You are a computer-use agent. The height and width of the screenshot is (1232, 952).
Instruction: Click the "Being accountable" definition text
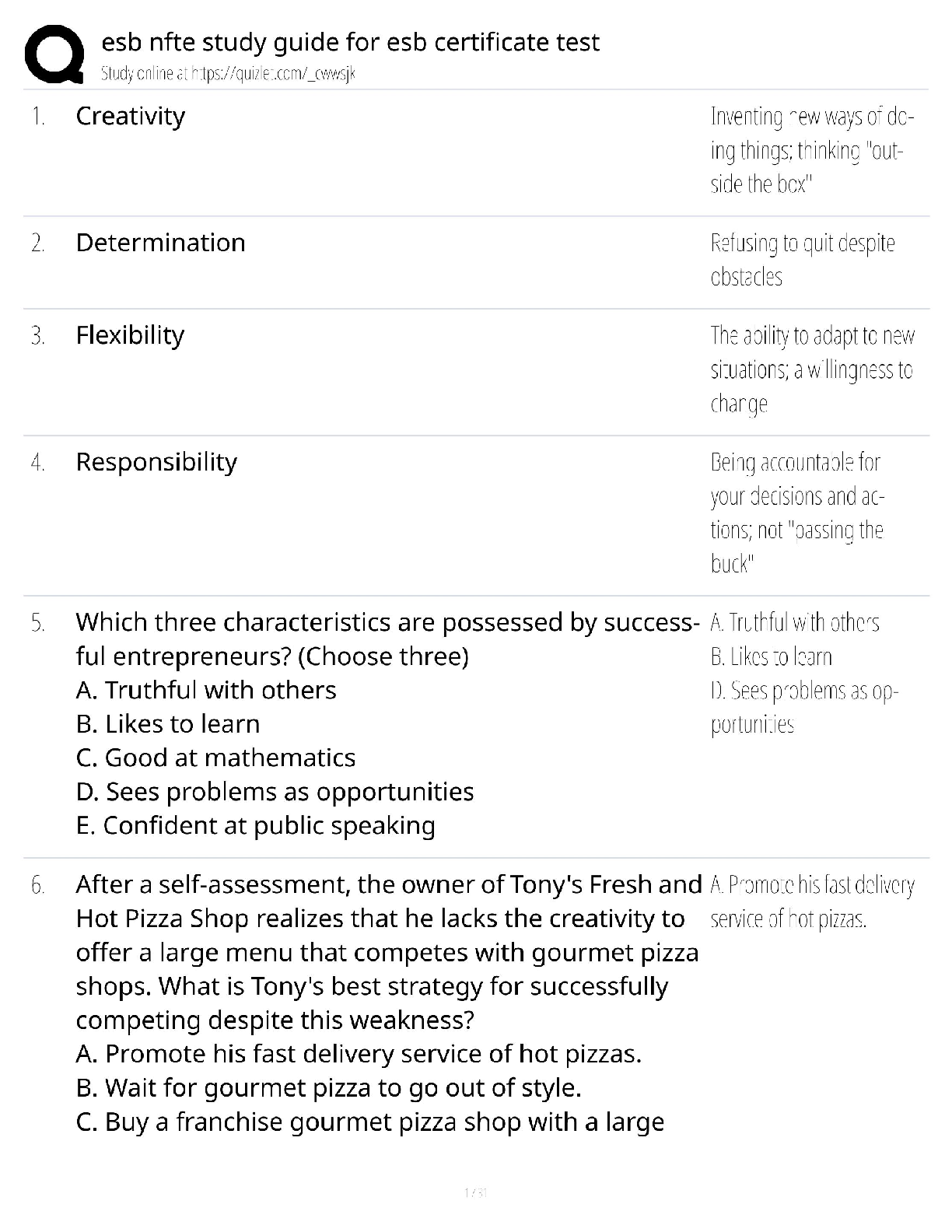(x=796, y=513)
